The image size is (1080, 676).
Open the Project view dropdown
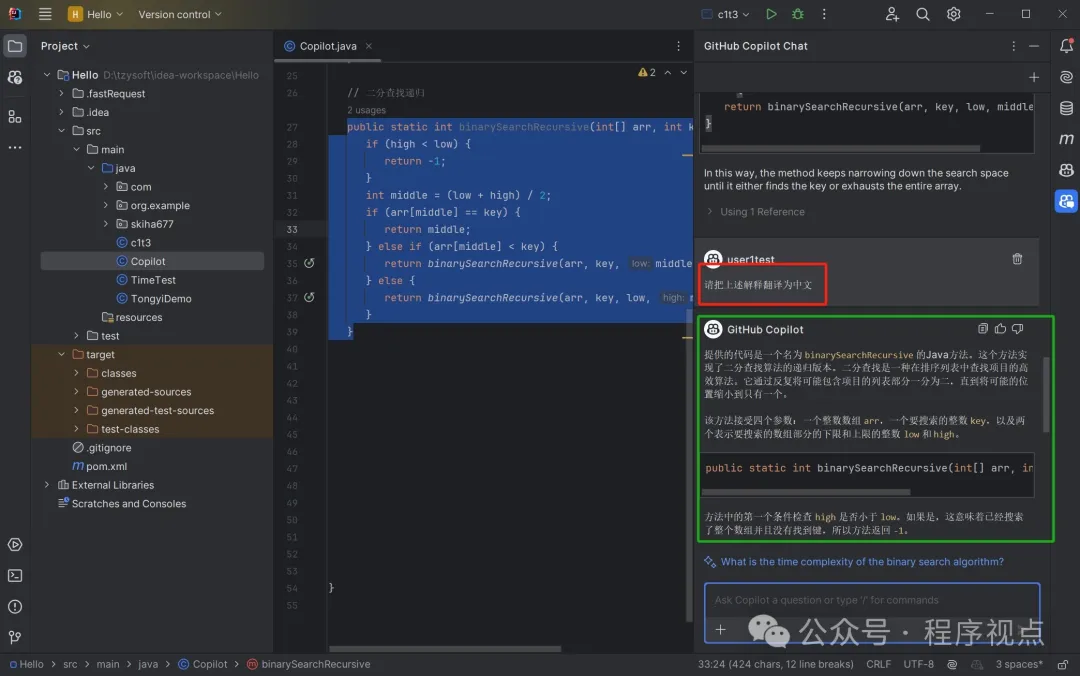[65, 46]
